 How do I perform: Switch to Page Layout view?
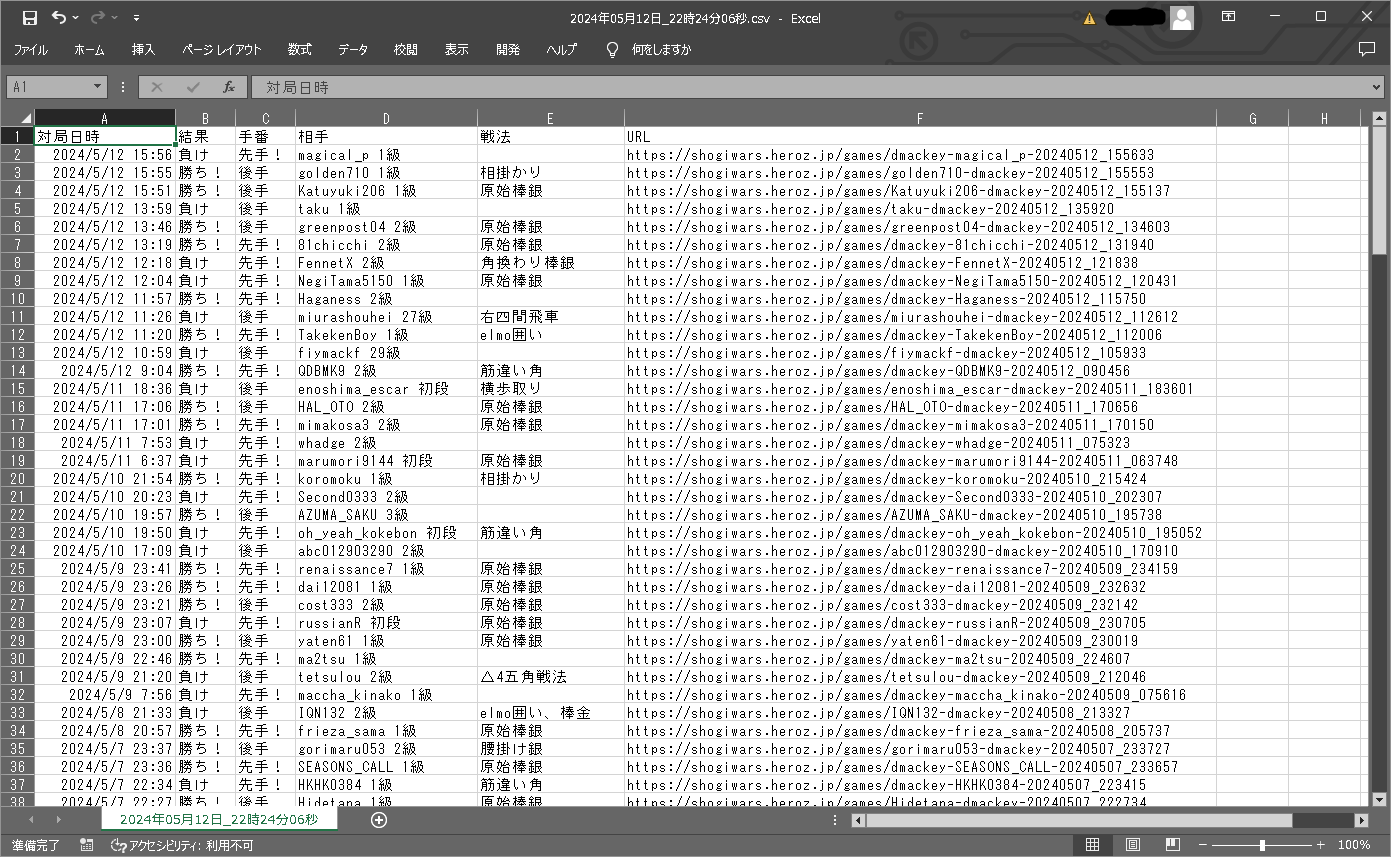1132,845
